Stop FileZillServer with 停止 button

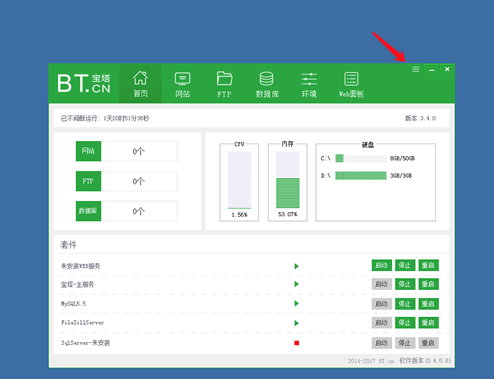coord(405,322)
